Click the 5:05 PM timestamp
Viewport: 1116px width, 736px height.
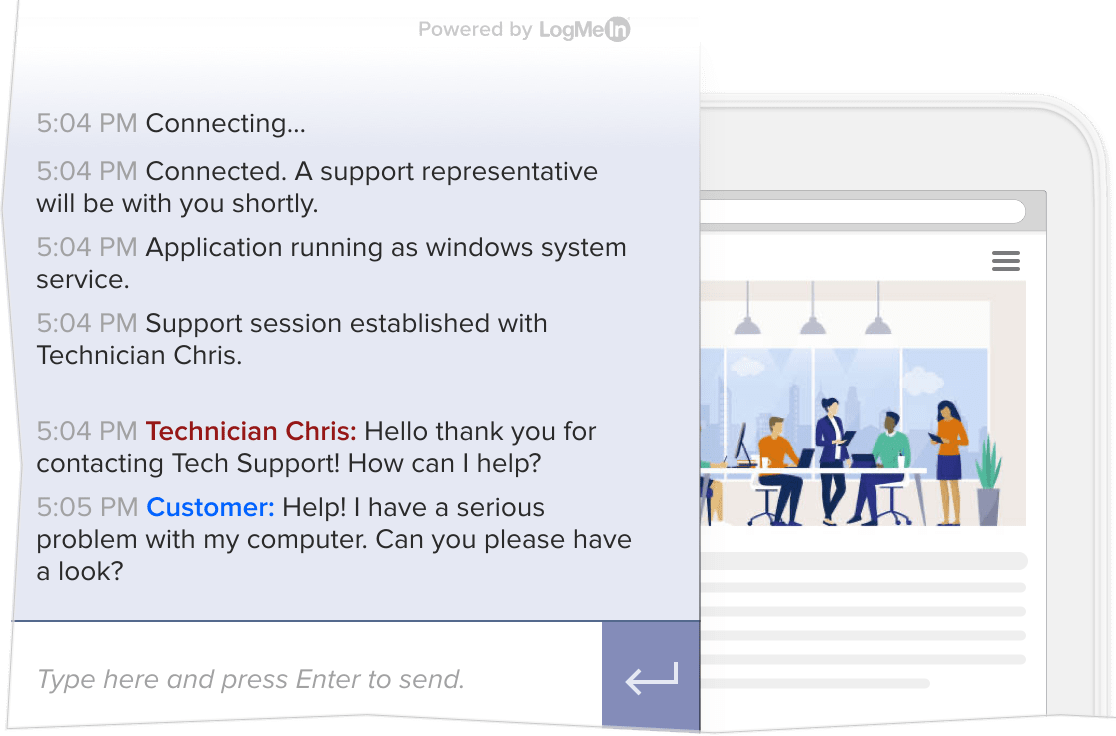coord(86,507)
